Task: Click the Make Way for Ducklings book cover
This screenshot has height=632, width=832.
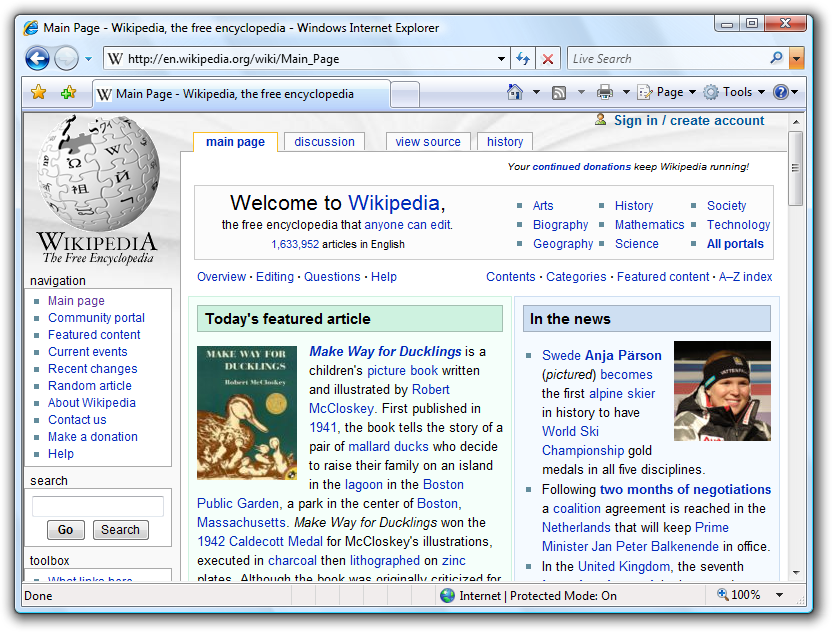Action: click(x=247, y=413)
